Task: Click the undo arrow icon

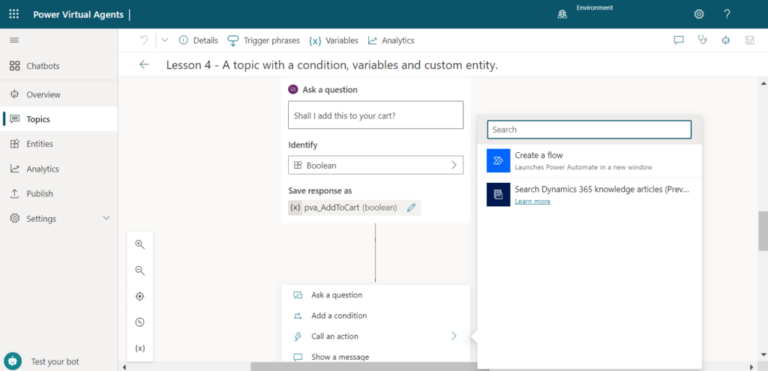Action: pos(144,40)
